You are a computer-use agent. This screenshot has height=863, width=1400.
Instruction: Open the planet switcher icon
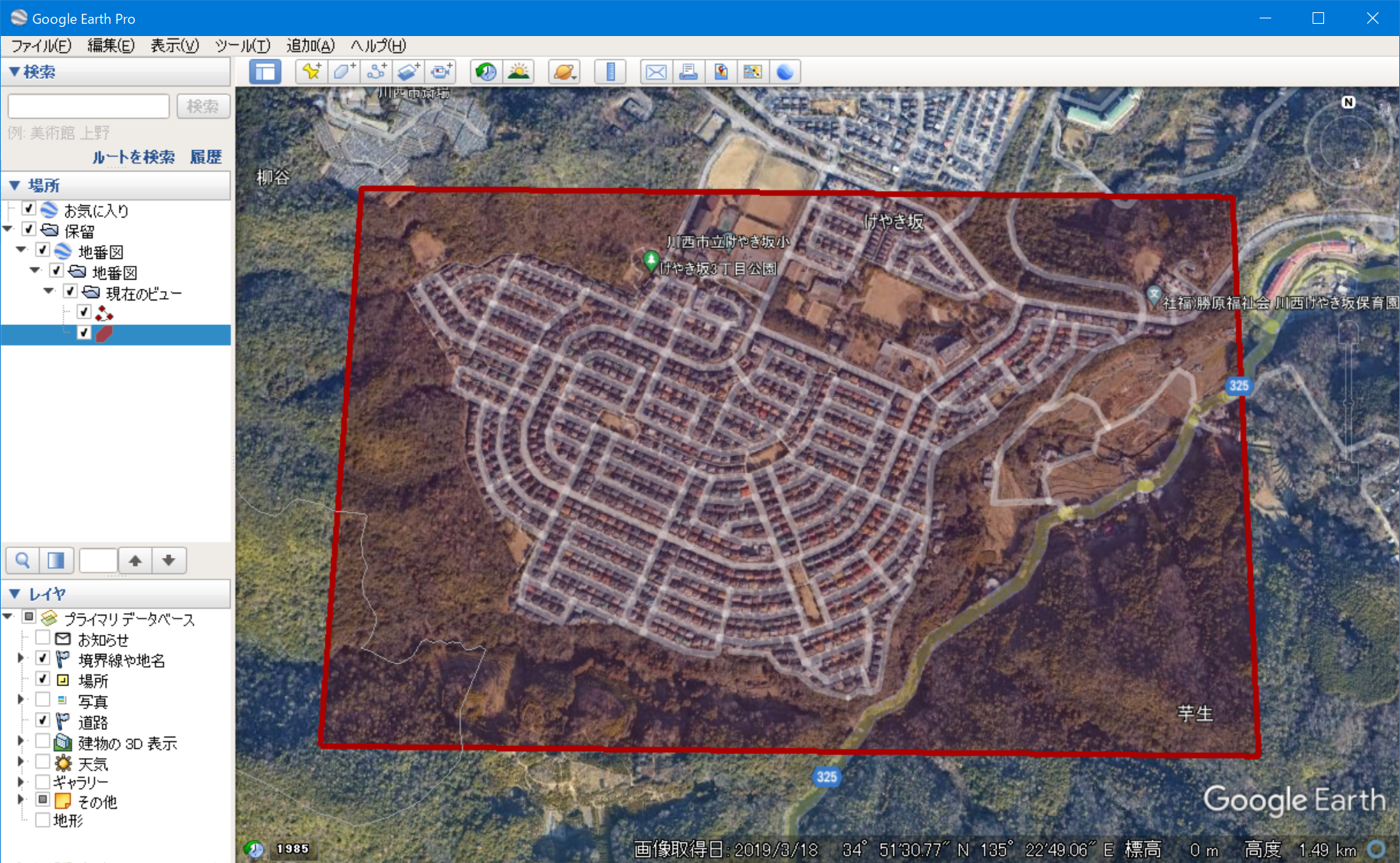pyautogui.click(x=564, y=72)
